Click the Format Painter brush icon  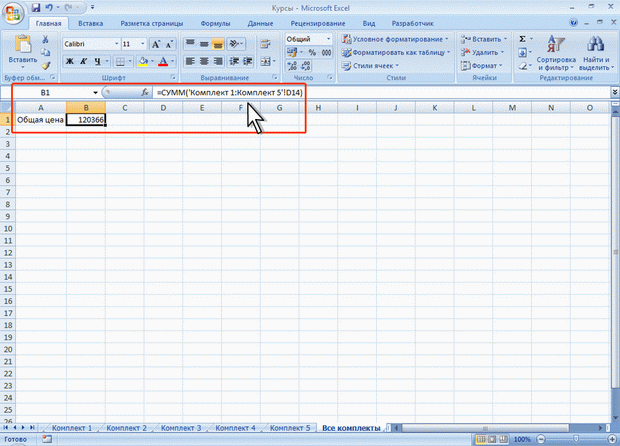pyautogui.click(x=47, y=65)
